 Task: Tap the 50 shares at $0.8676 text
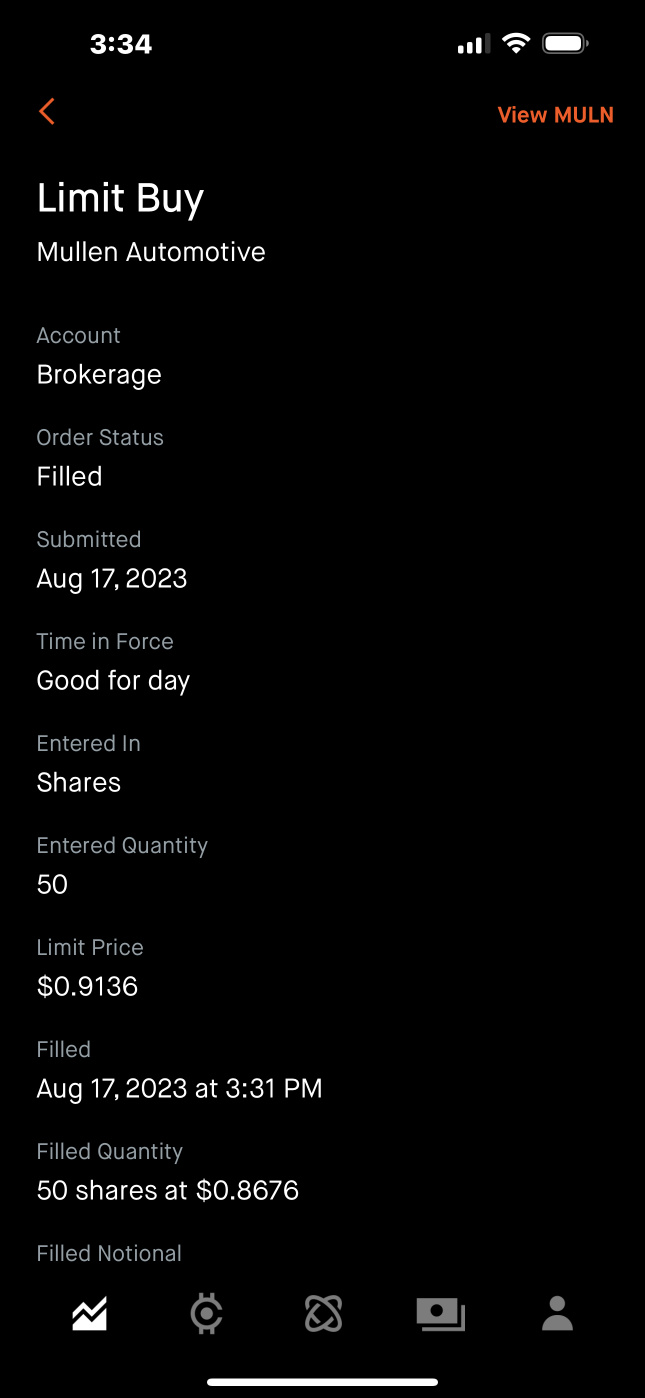(x=168, y=1191)
